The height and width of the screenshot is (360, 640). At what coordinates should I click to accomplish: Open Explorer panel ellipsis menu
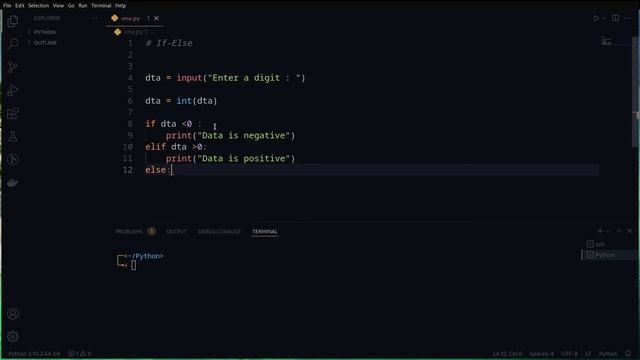click(94, 18)
